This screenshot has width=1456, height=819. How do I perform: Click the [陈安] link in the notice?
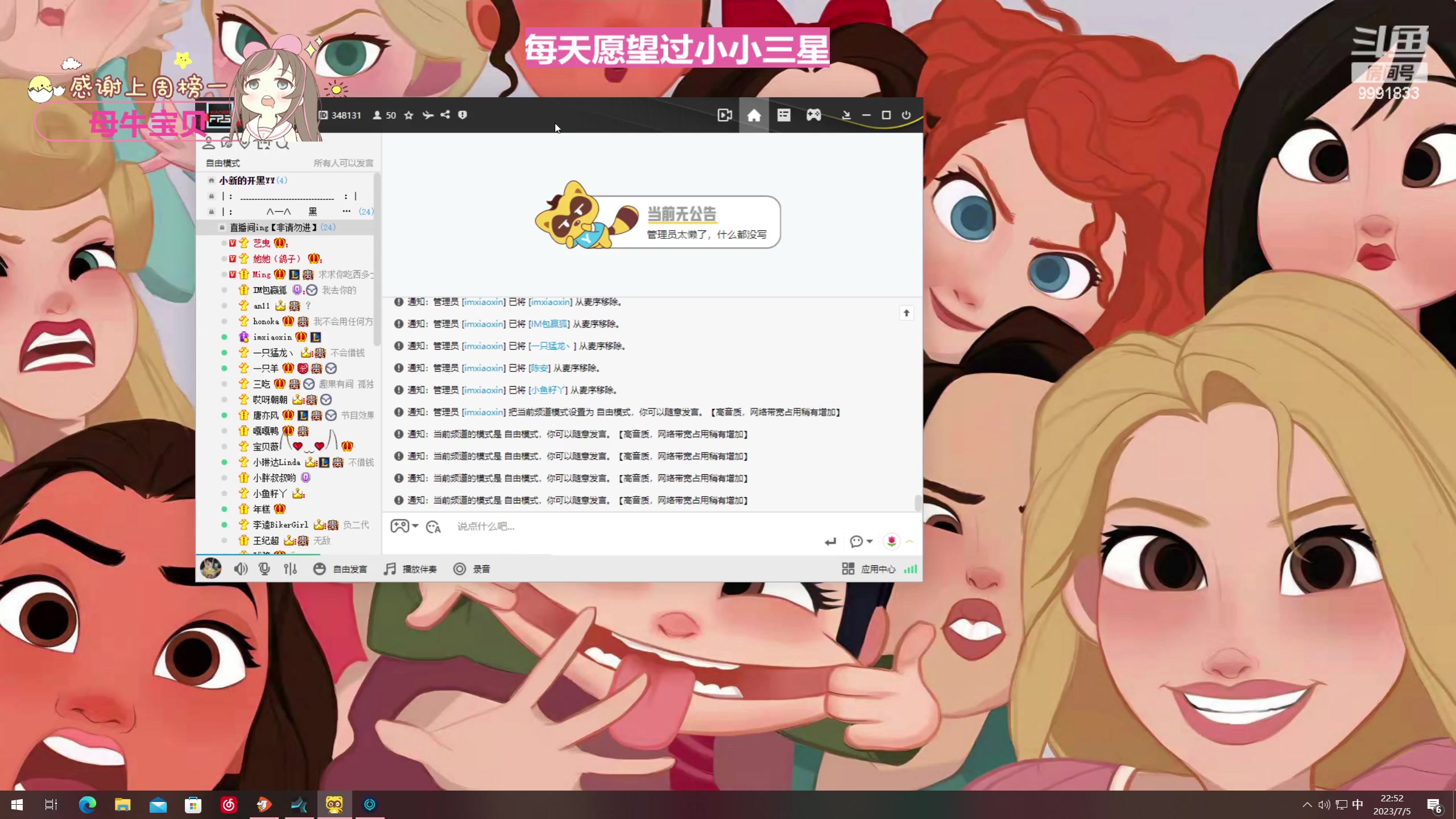[539, 368]
